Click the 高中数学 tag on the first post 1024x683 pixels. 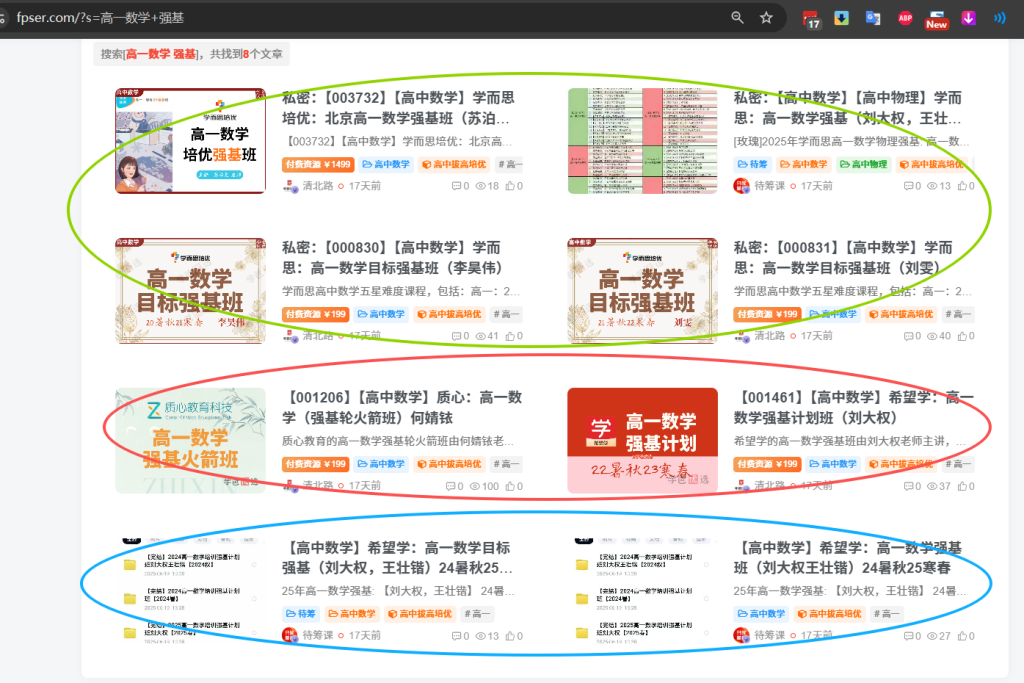[386, 163]
